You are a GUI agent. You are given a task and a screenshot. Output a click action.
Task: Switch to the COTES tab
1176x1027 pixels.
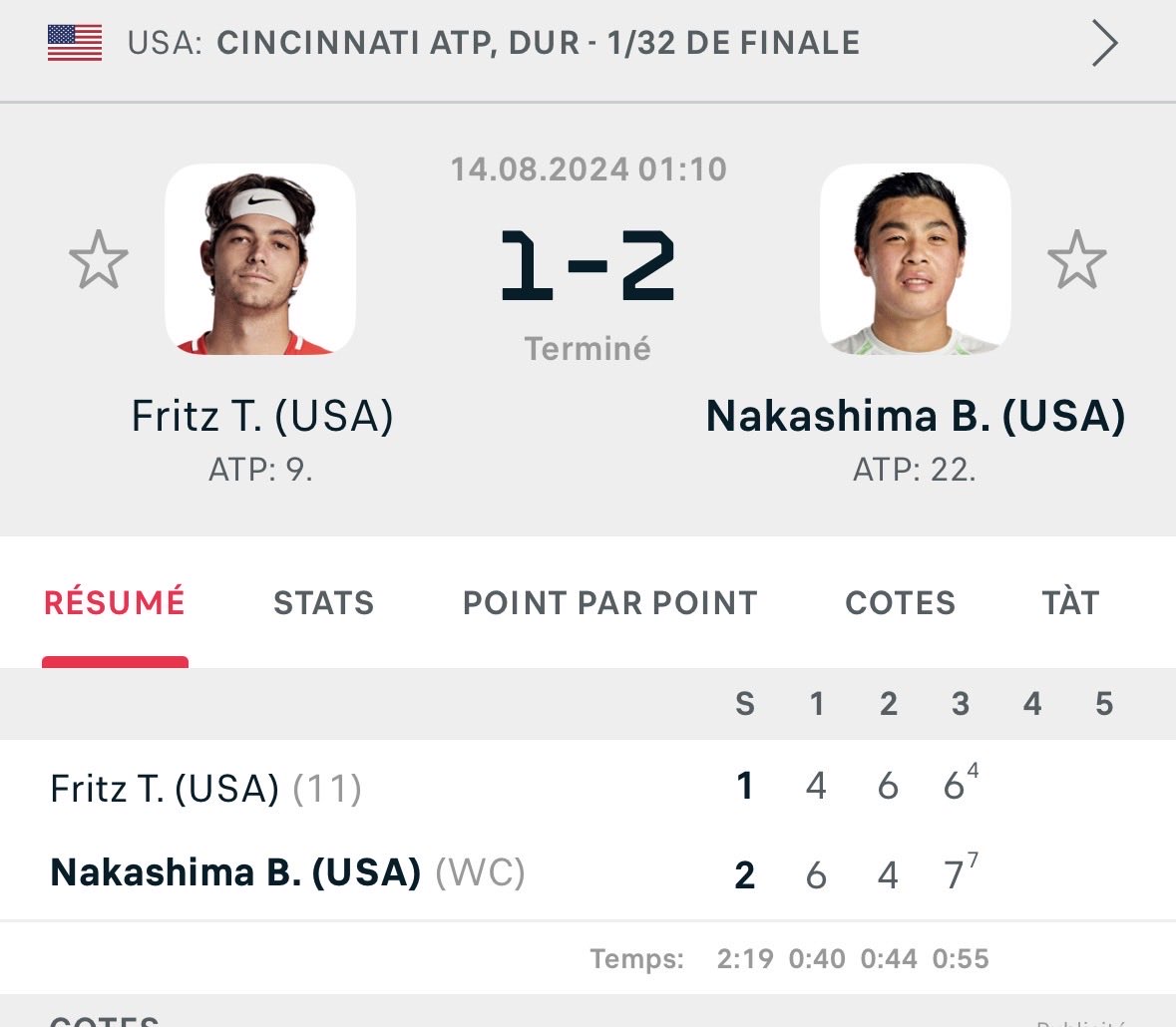(900, 603)
